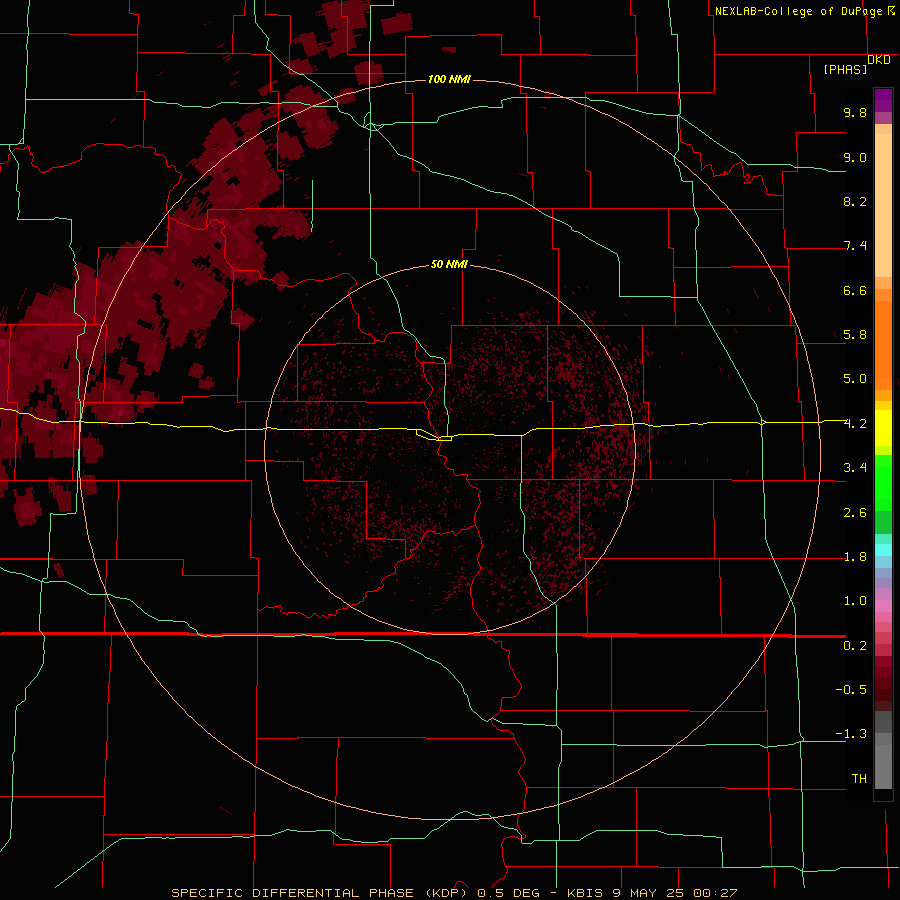Click the 7.4 scale label
Image resolution: width=900 pixels, height=900 pixels.
[x=855, y=246]
